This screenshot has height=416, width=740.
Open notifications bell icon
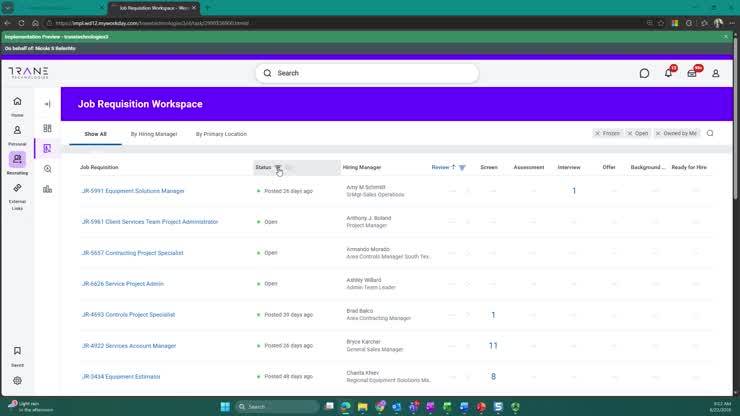668,73
